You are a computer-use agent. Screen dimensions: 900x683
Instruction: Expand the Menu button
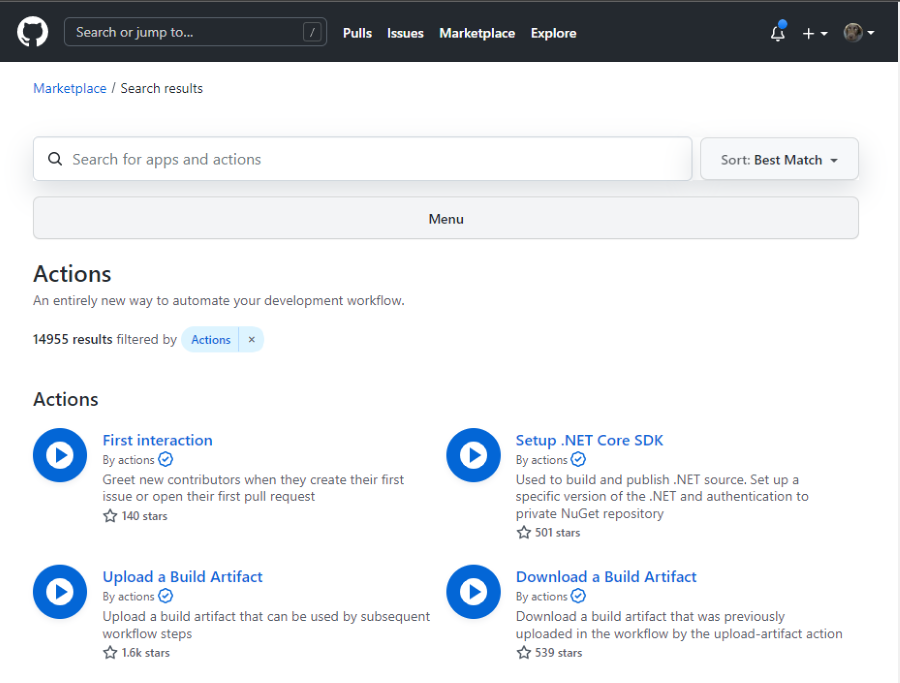tap(446, 218)
